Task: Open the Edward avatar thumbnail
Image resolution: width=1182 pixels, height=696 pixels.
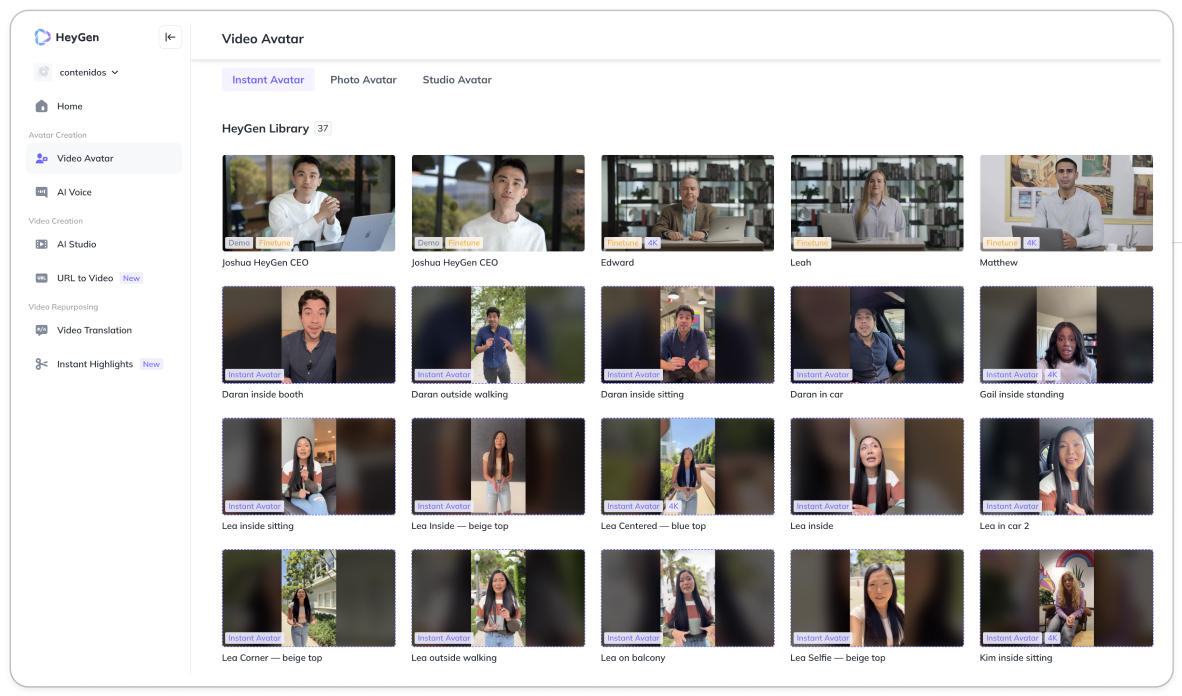Action: click(687, 202)
